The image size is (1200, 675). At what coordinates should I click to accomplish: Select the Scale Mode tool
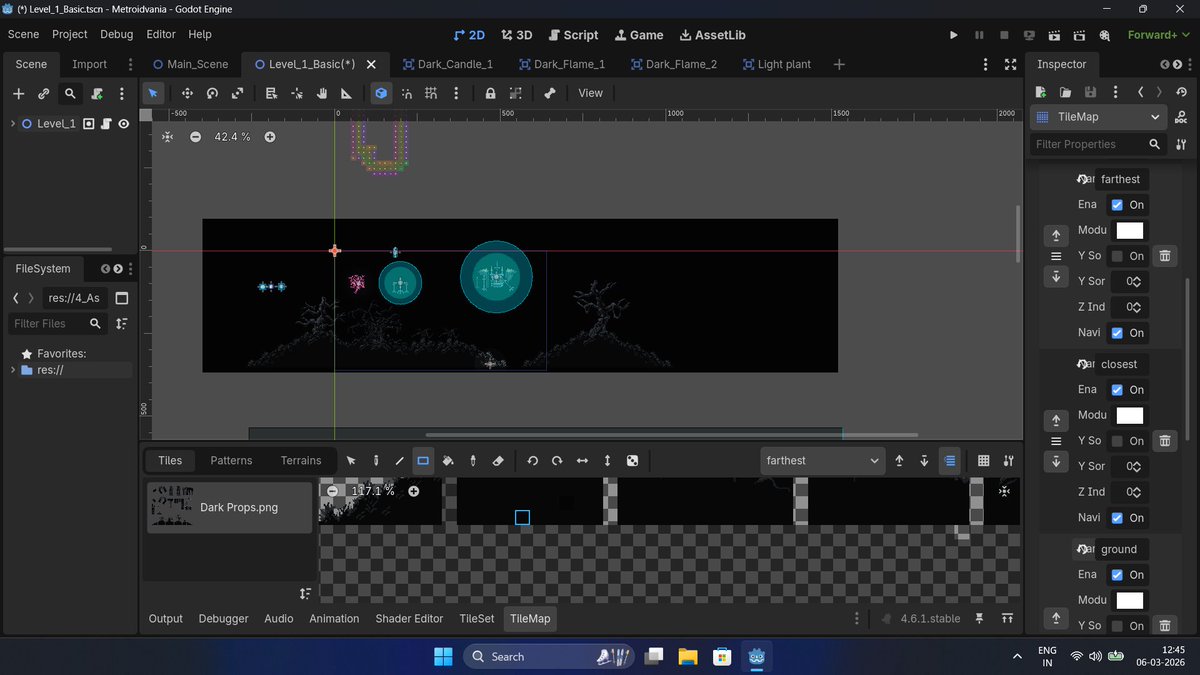point(237,93)
